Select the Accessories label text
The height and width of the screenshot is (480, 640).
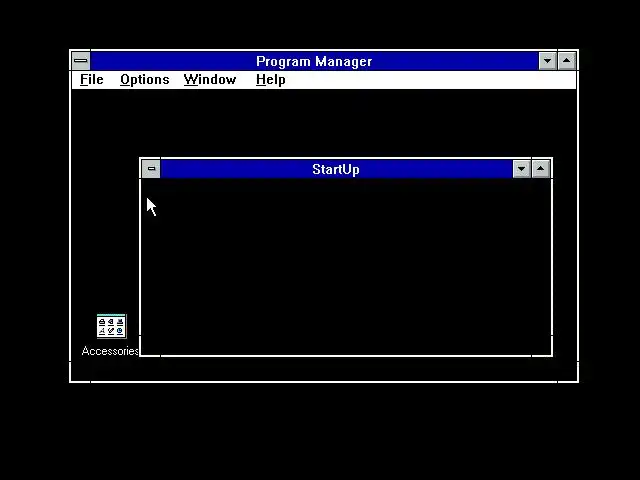click(110, 351)
